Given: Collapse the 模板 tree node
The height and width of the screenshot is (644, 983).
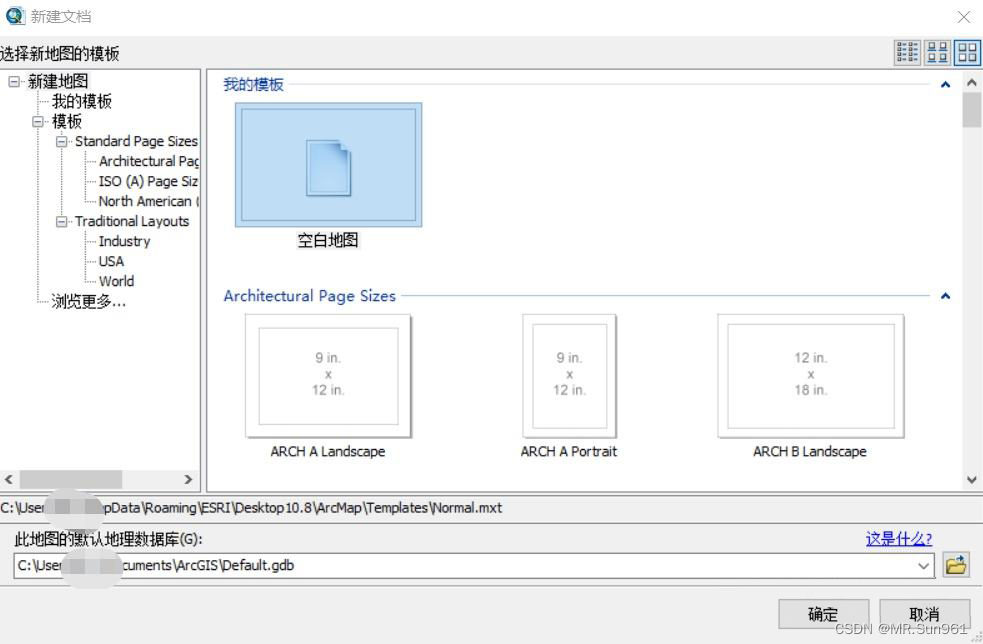Looking at the screenshot, I should (x=38, y=122).
